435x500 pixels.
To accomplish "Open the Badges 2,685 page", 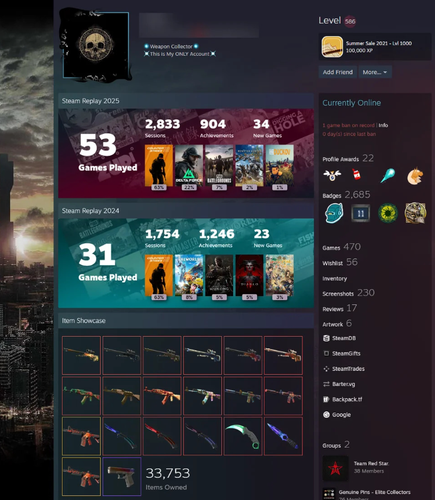I will point(346,195).
